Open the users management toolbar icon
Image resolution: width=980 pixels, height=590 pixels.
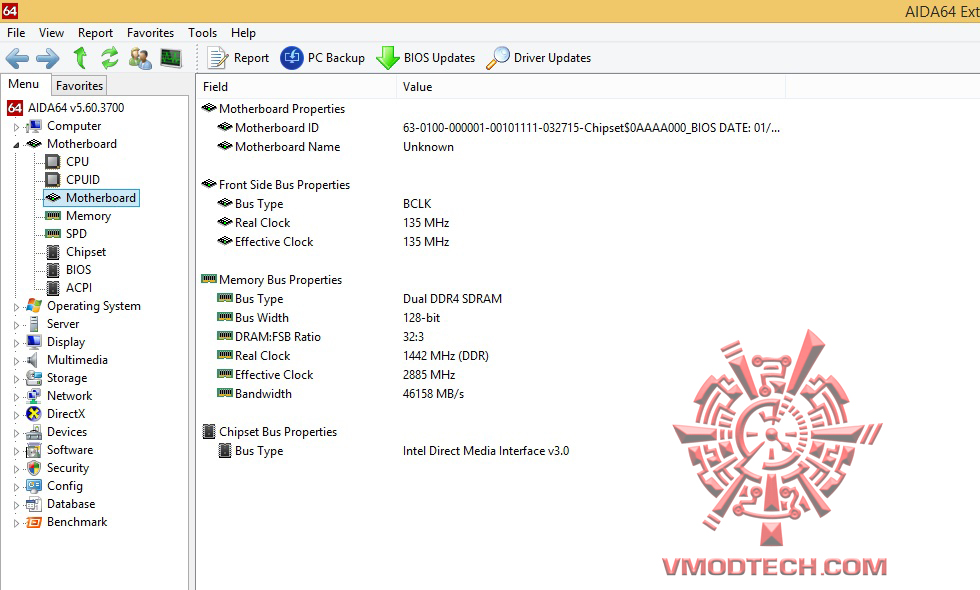140,58
